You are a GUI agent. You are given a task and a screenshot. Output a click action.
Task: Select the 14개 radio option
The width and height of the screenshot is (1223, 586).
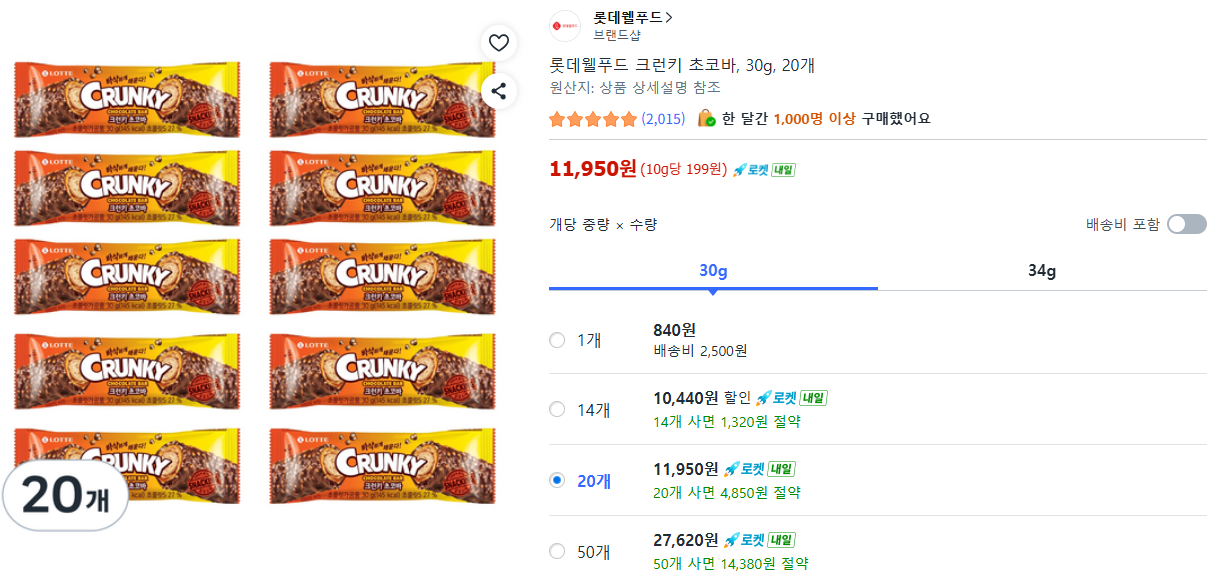click(557, 410)
